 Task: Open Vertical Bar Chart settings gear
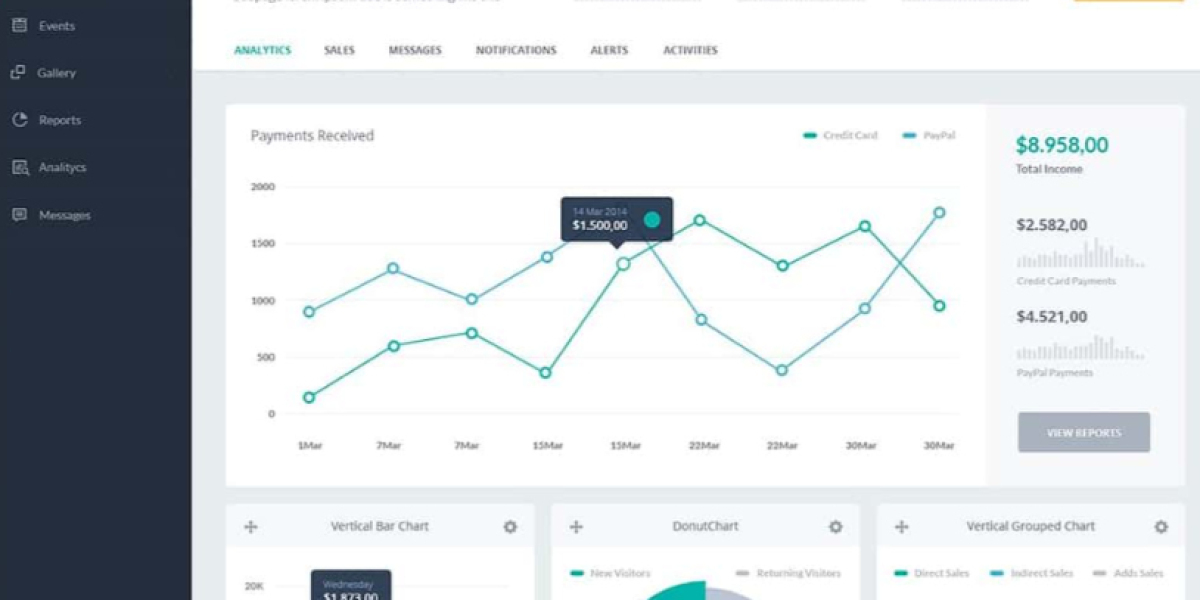[510, 525]
